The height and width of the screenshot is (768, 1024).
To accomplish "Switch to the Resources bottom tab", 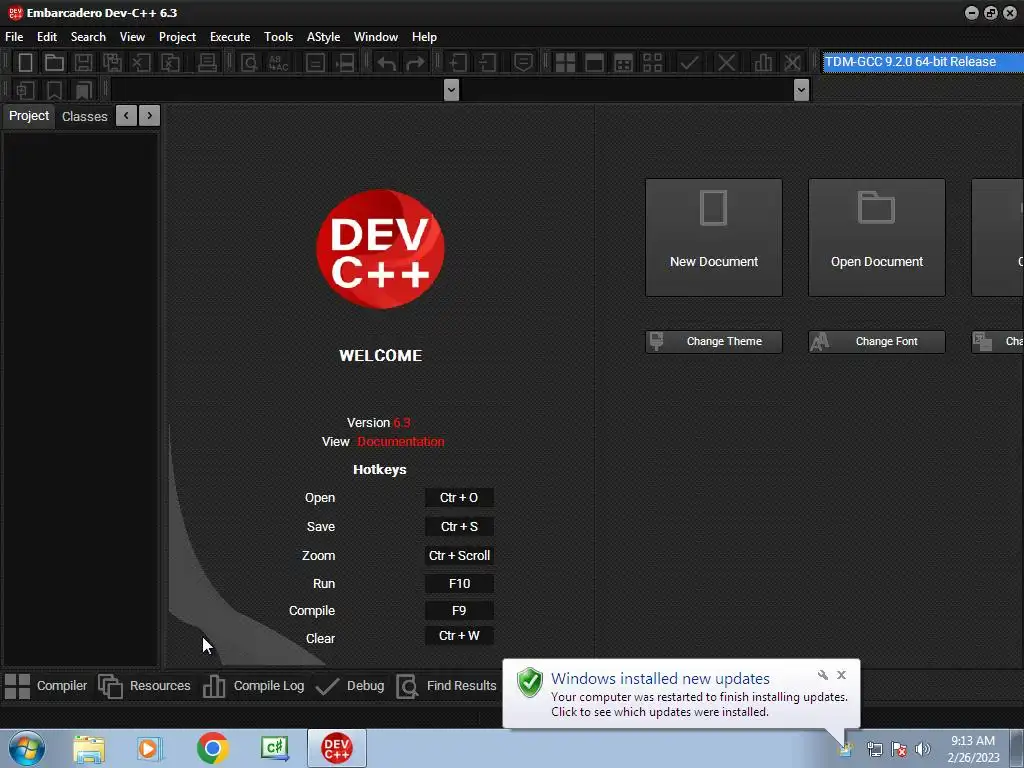I will pos(144,686).
